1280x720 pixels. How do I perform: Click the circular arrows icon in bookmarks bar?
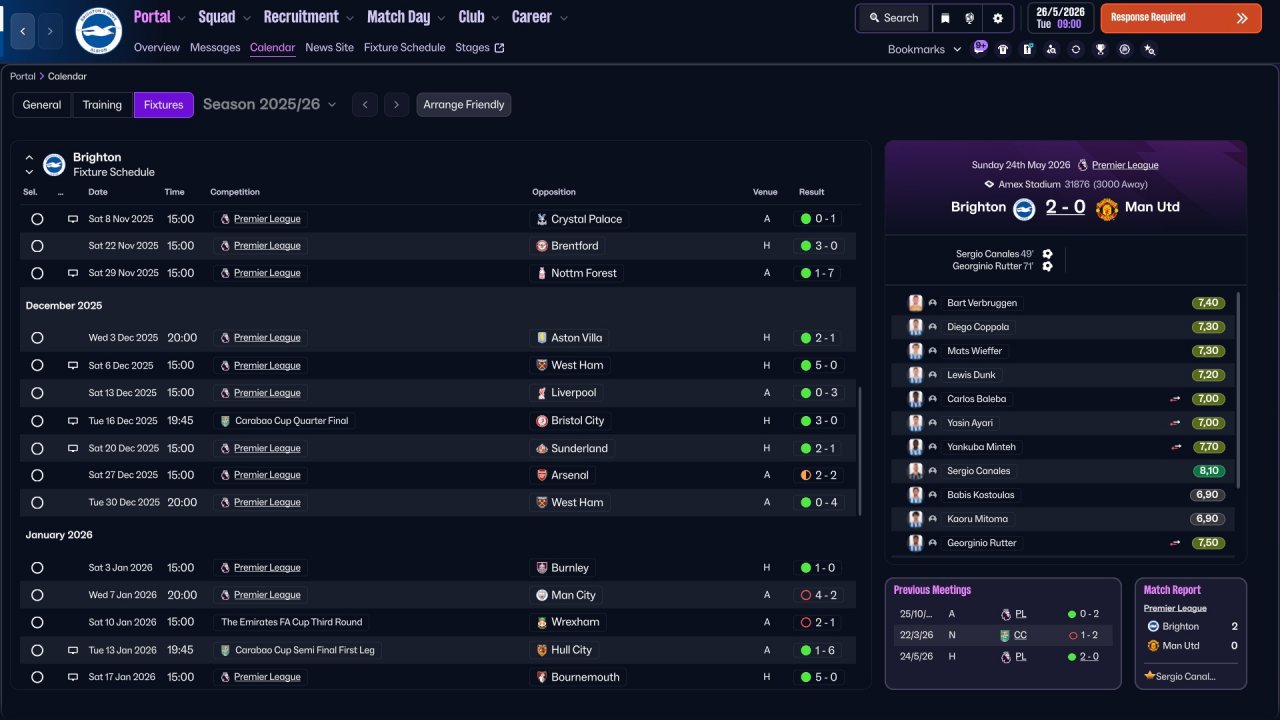[1076, 49]
